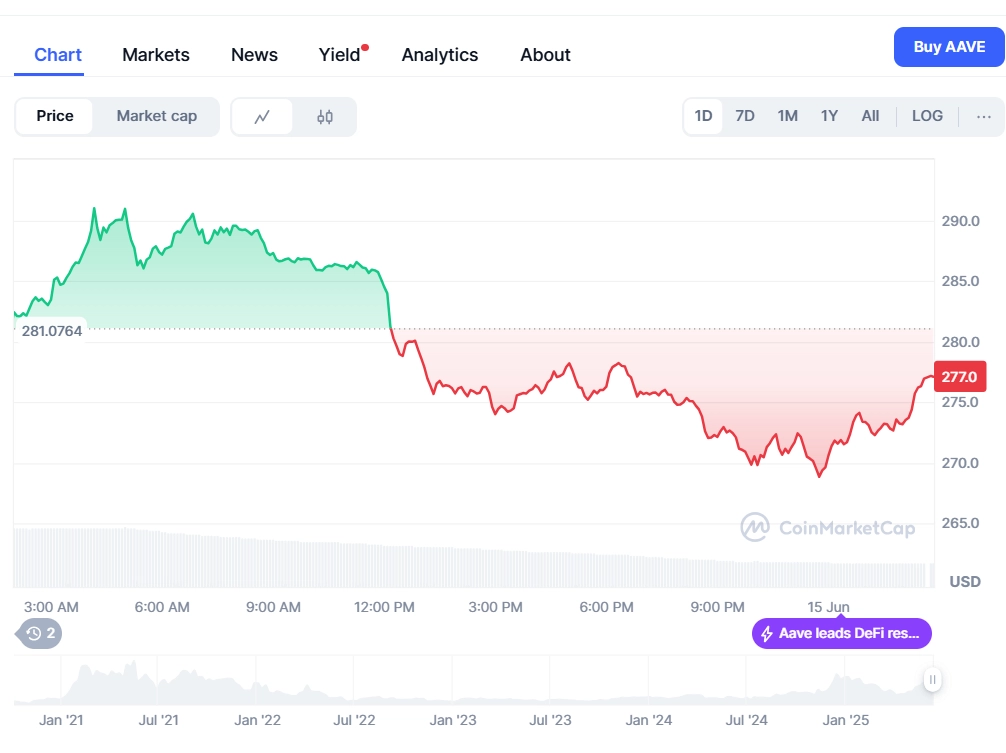The width and height of the screenshot is (1006, 753).
Task: Open the Aave leads DeFi news pill
Action: 841,634
